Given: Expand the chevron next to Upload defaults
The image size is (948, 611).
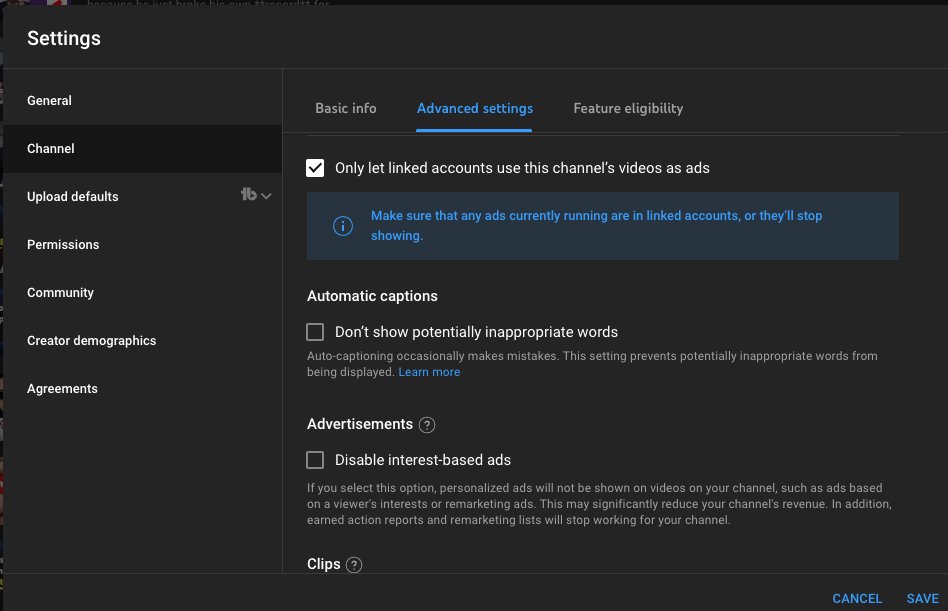Looking at the screenshot, I should coord(266,196).
